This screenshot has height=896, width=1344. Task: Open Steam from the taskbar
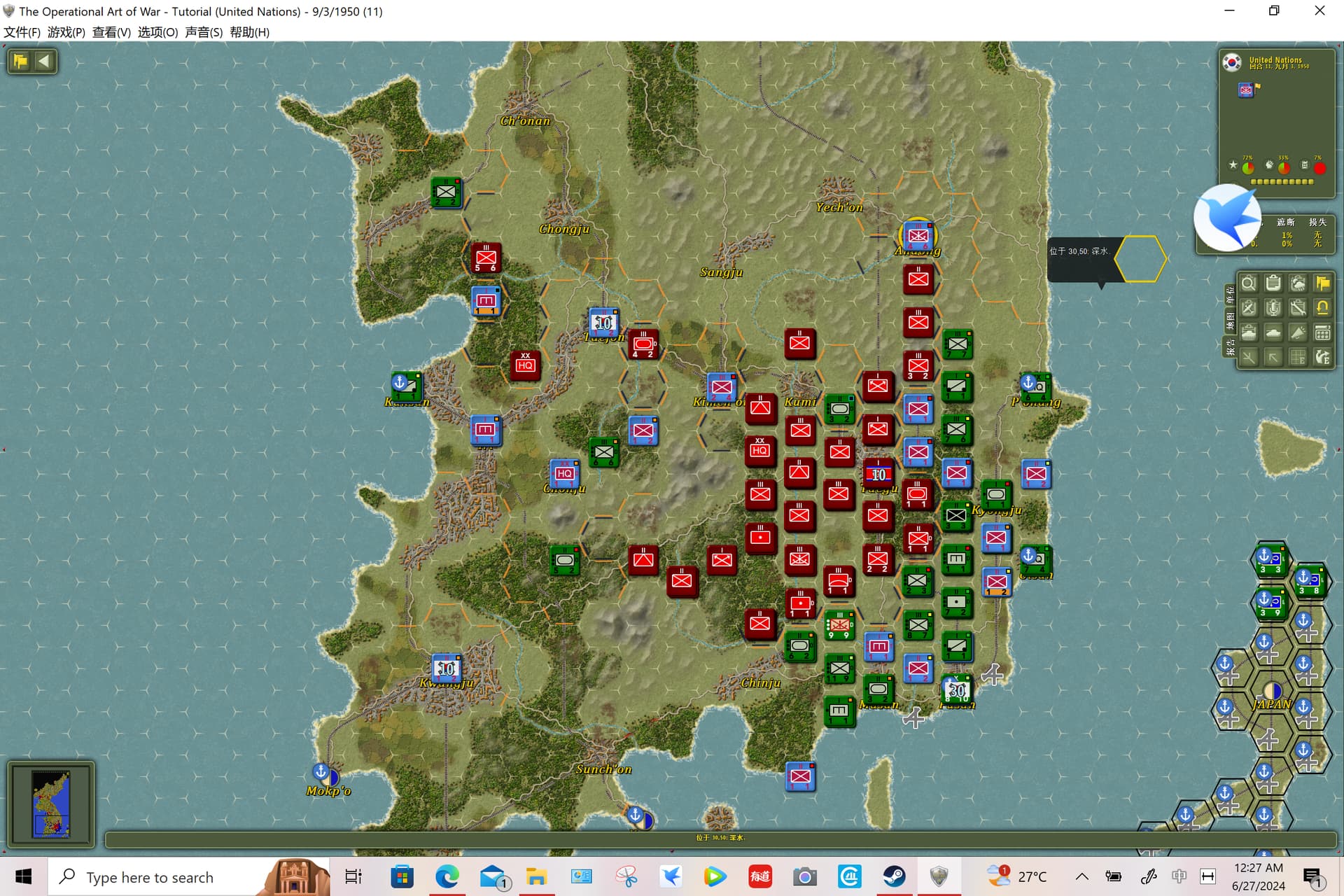click(x=894, y=876)
